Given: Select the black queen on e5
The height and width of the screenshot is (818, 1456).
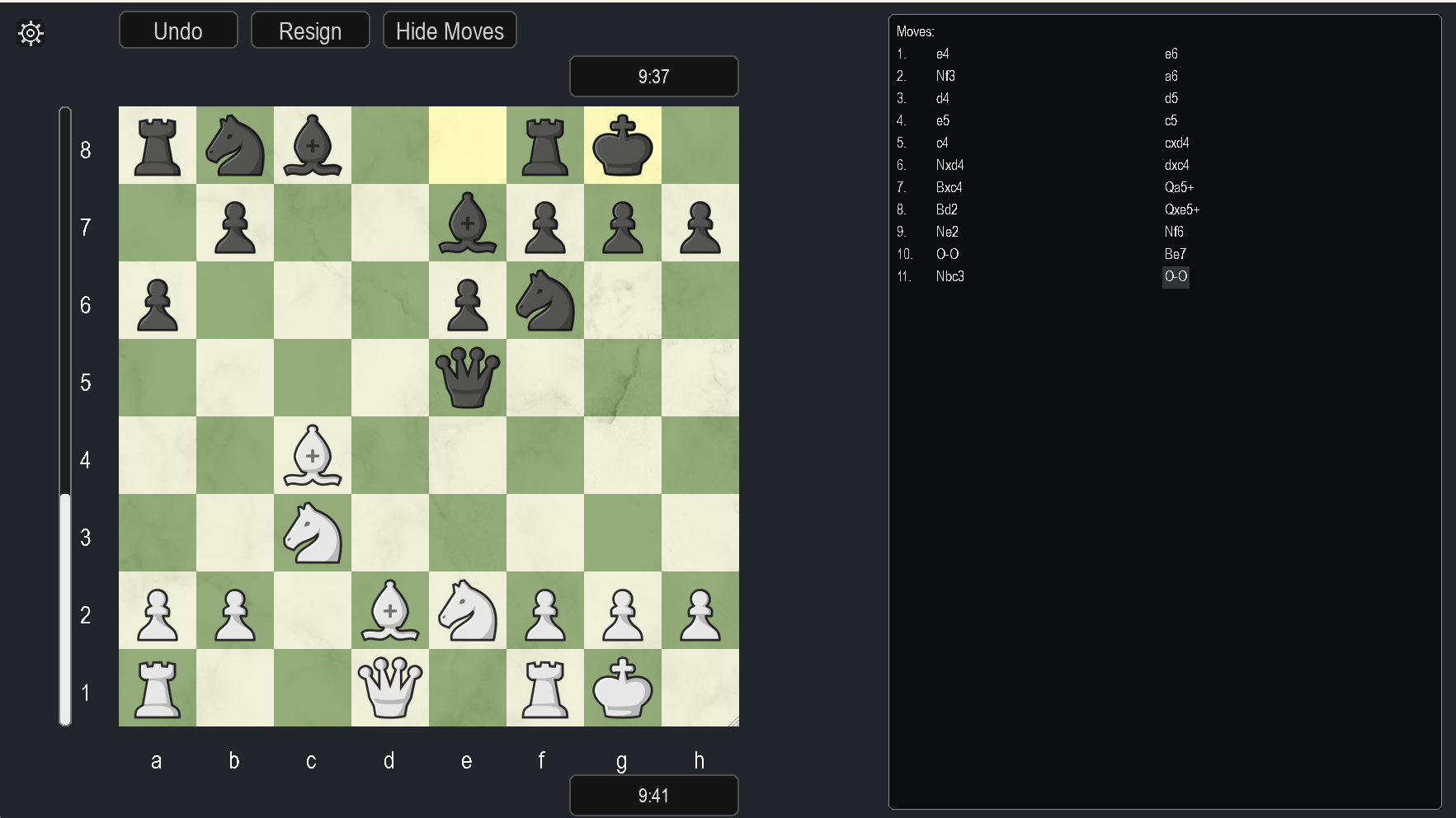Looking at the screenshot, I should 468,378.
